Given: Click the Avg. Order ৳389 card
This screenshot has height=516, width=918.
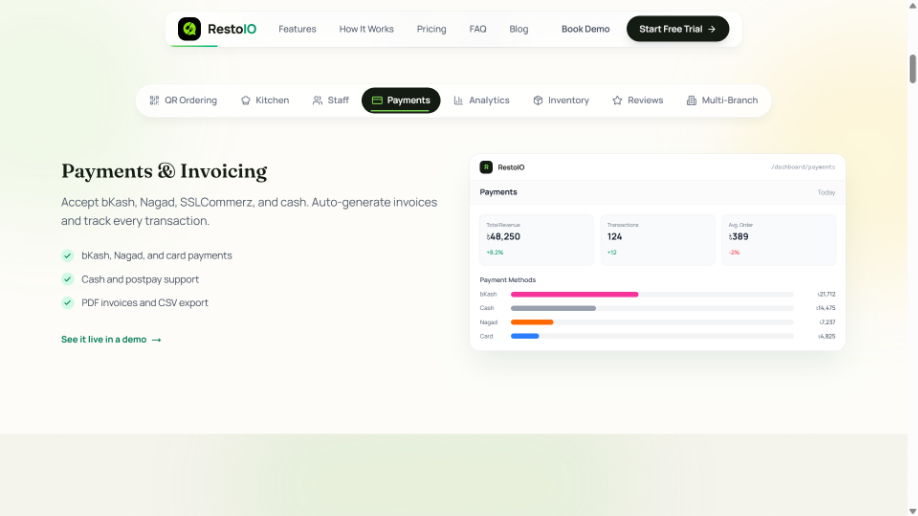Looking at the screenshot, I should (x=779, y=240).
